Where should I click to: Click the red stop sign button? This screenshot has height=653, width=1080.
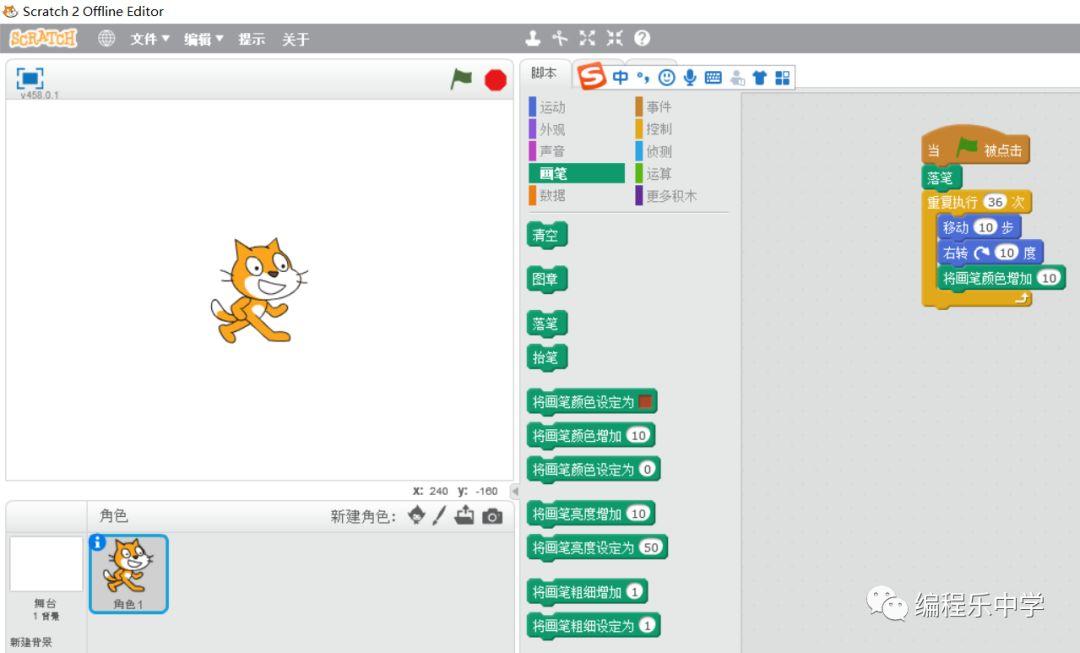point(495,80)
